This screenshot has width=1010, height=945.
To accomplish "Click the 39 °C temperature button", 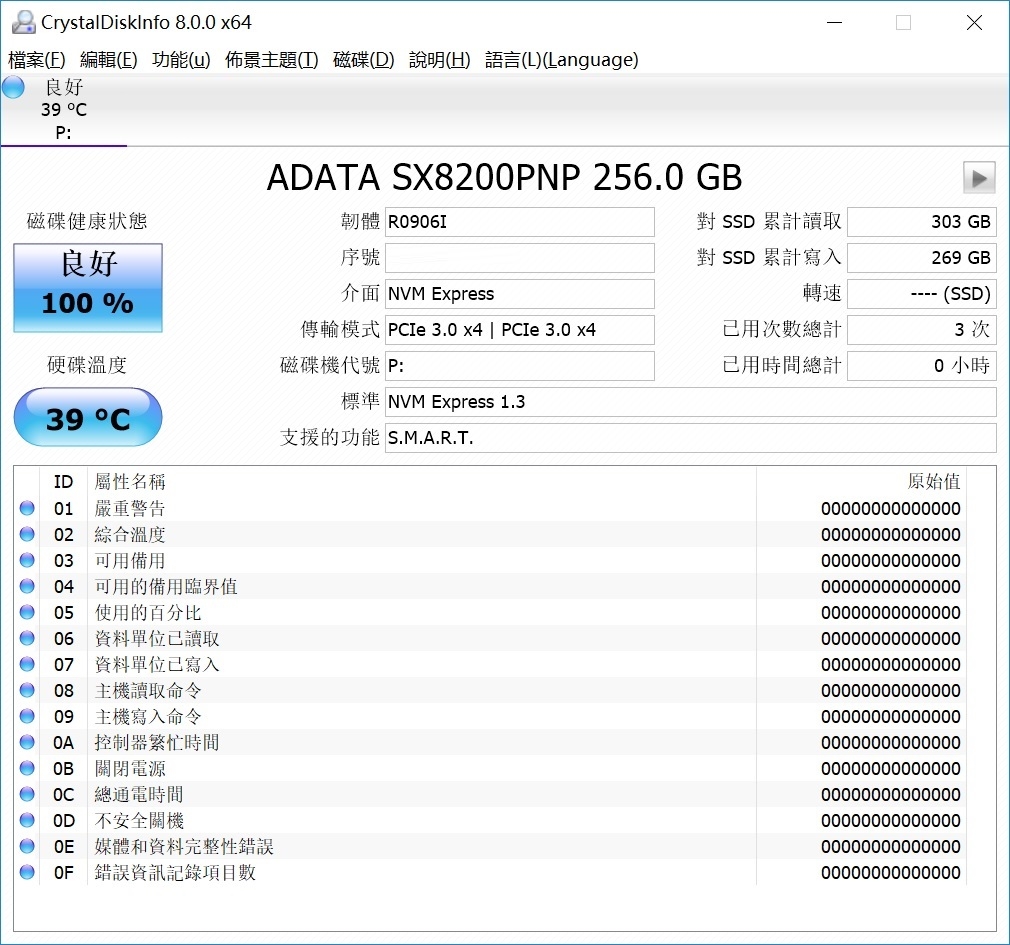I will [x=88, y=417].
